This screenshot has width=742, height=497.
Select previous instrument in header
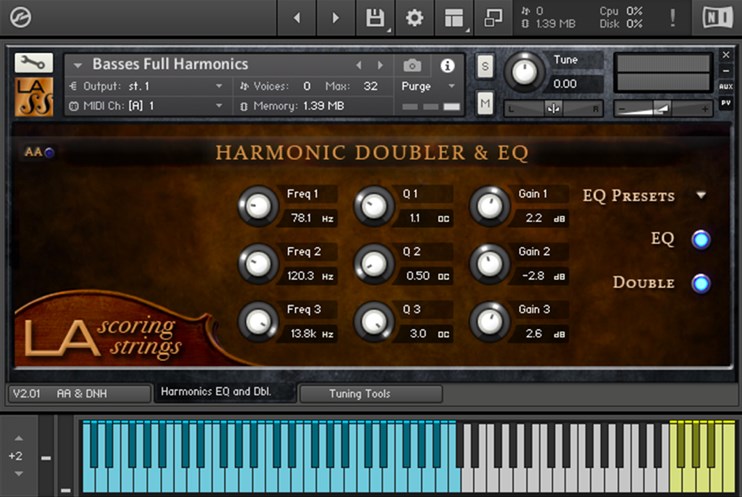359,65
